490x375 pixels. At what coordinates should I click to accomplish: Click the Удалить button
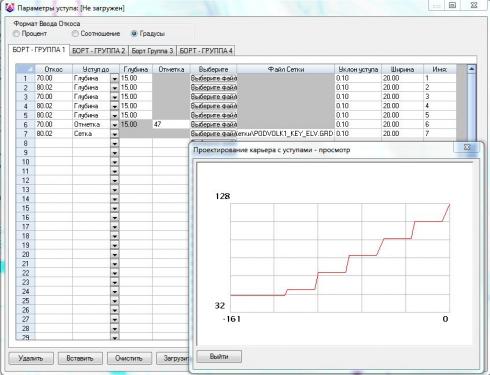click(x=31, y=358)
